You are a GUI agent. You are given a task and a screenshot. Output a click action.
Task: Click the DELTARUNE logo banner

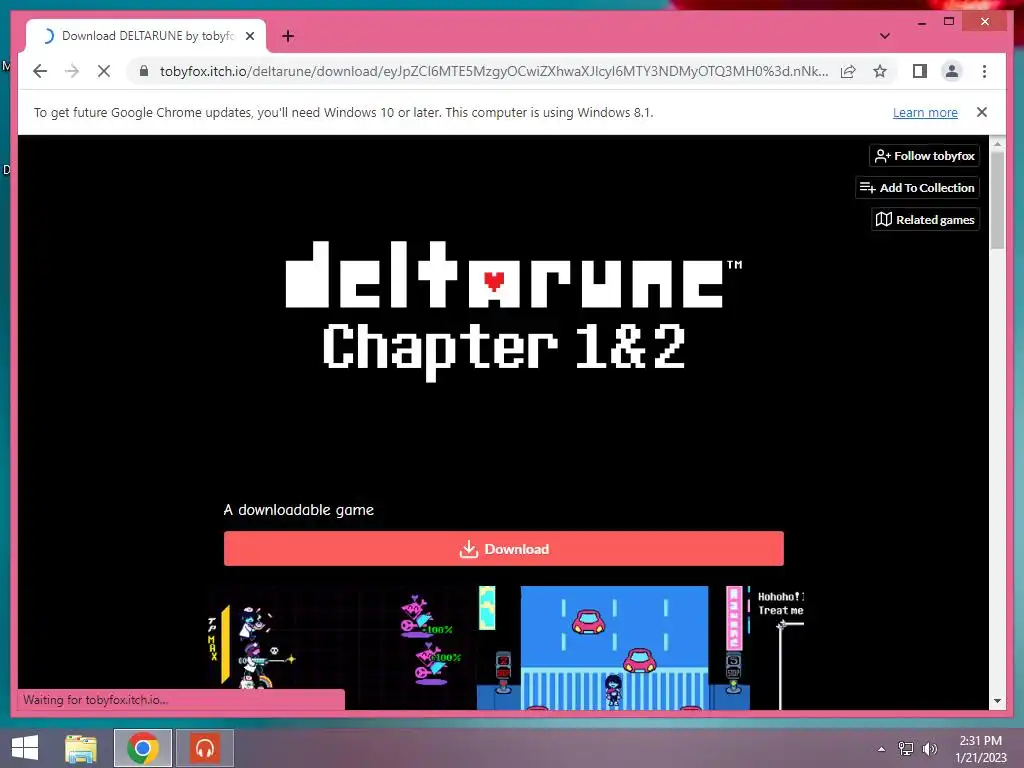point(512,310)
